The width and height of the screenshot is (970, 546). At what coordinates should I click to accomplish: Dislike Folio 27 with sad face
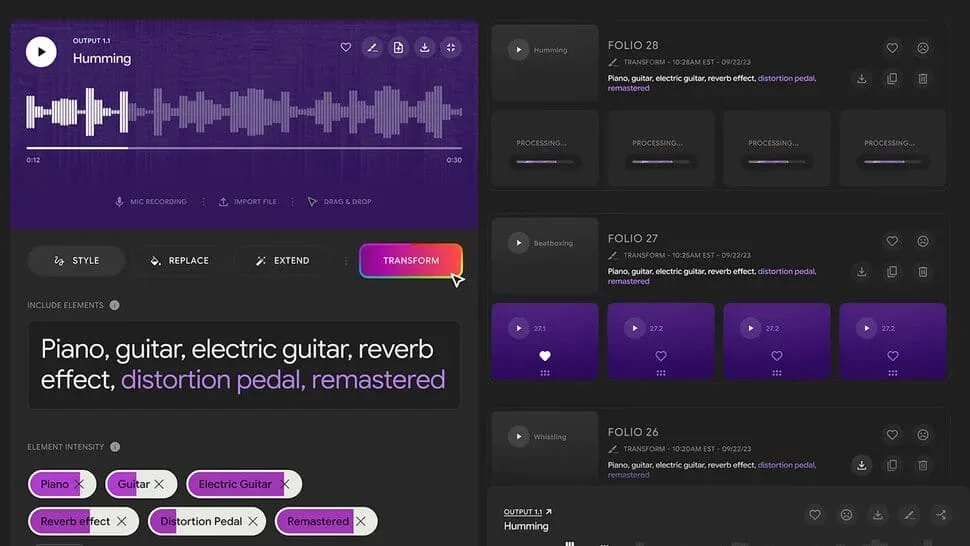pyautogui.click(x=922, y=241)
